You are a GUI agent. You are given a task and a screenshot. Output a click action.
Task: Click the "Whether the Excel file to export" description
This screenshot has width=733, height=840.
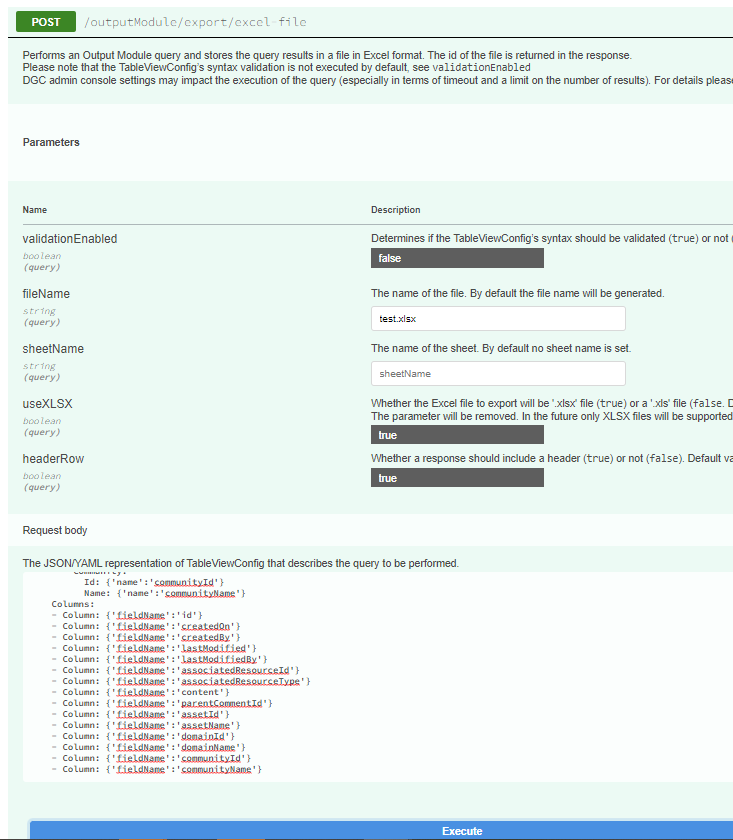coord(551,403)
